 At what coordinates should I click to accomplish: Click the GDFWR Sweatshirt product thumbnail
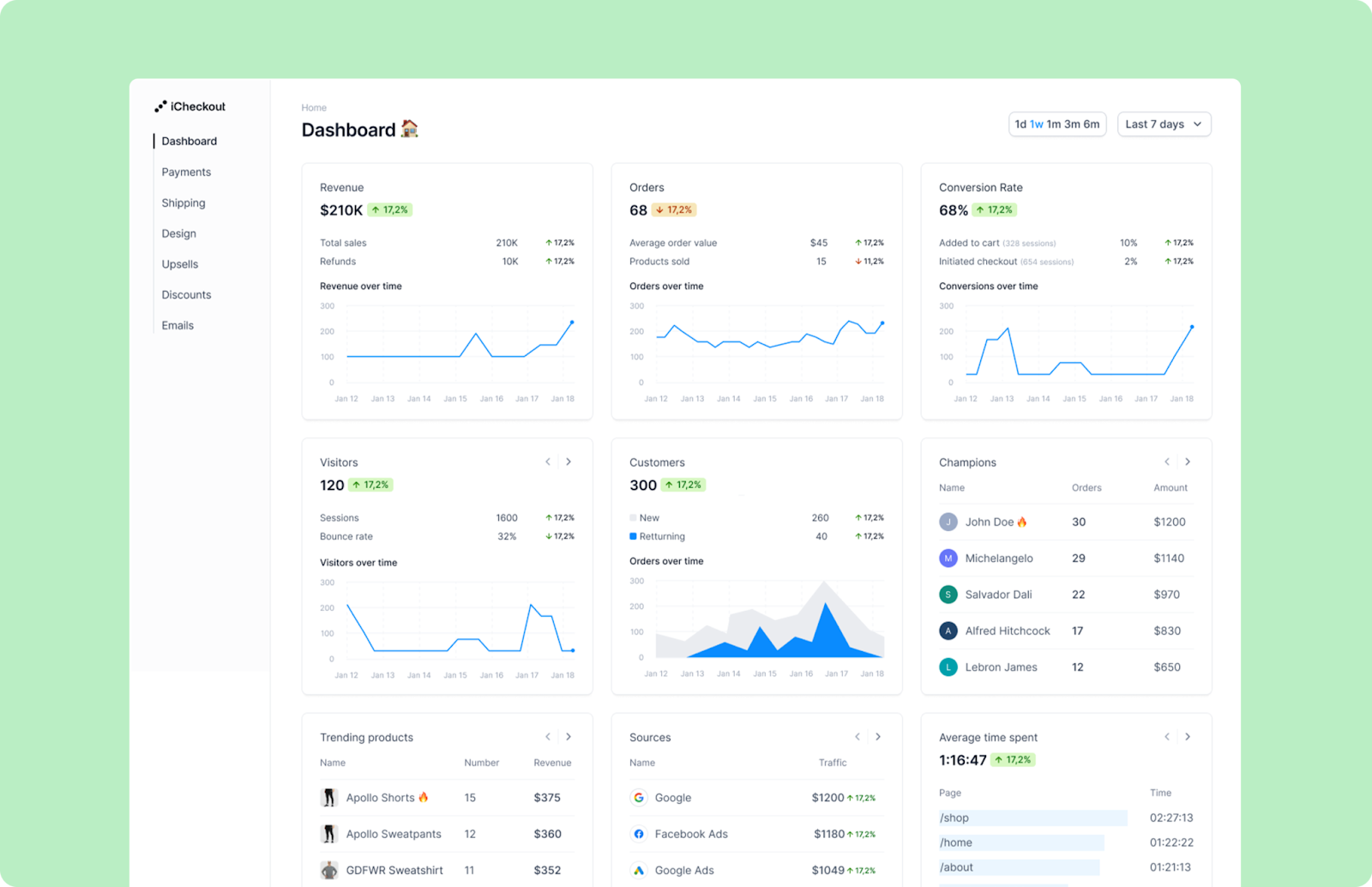tap(329, 870)
